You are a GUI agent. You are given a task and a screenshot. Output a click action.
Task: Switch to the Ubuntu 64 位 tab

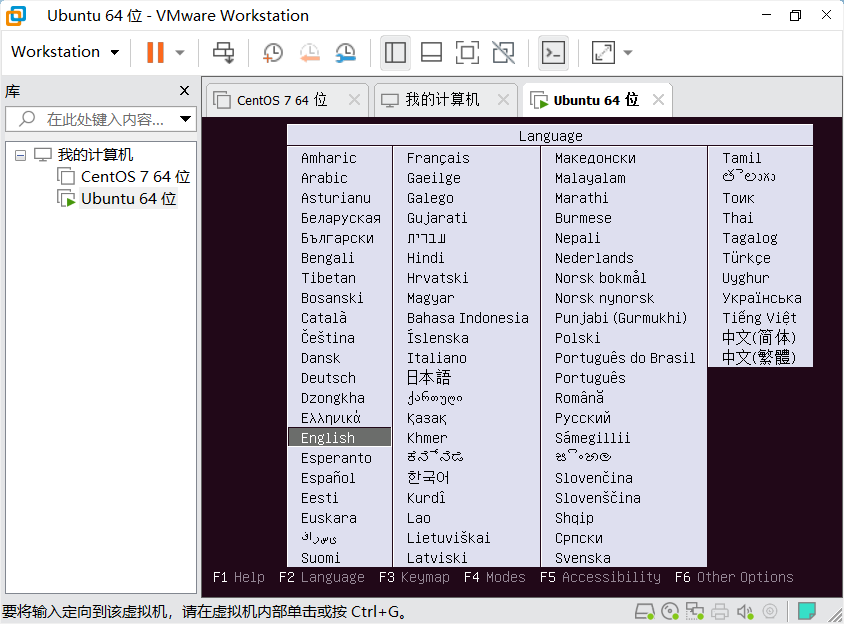595,100
